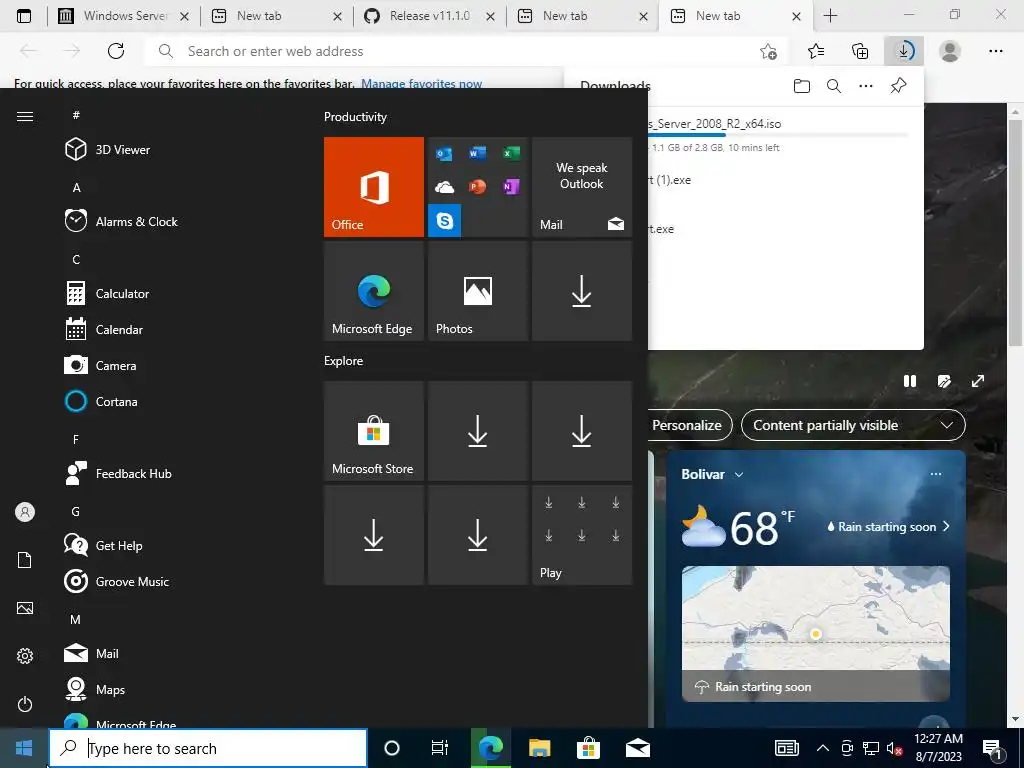Pin the Downloads panel
The height and width of the screenshot is (768, 1024).
pyautogui.click(x=899, y=86)
